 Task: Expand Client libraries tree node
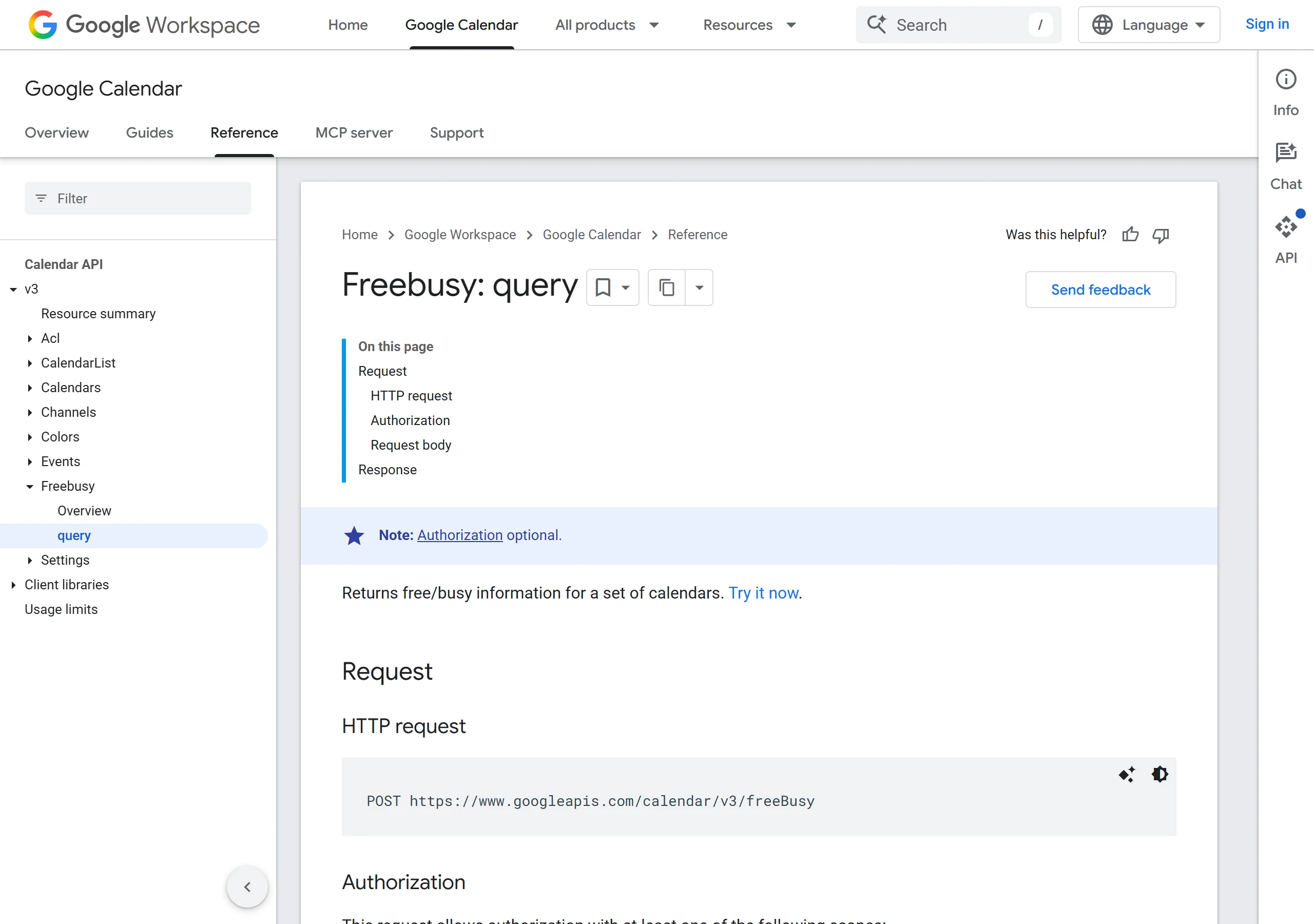[14, 585]
